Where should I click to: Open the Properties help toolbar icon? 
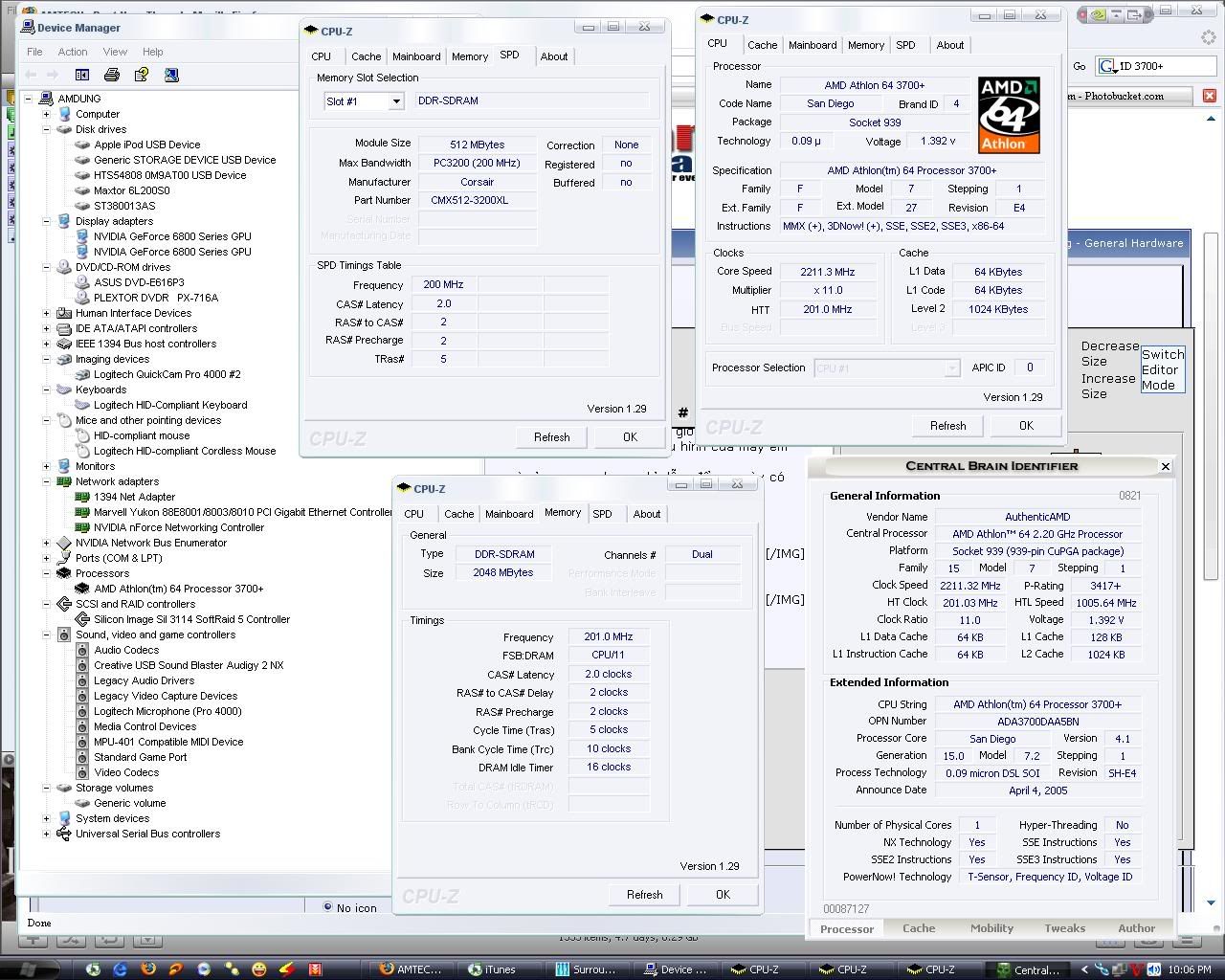tap(142, 75)
